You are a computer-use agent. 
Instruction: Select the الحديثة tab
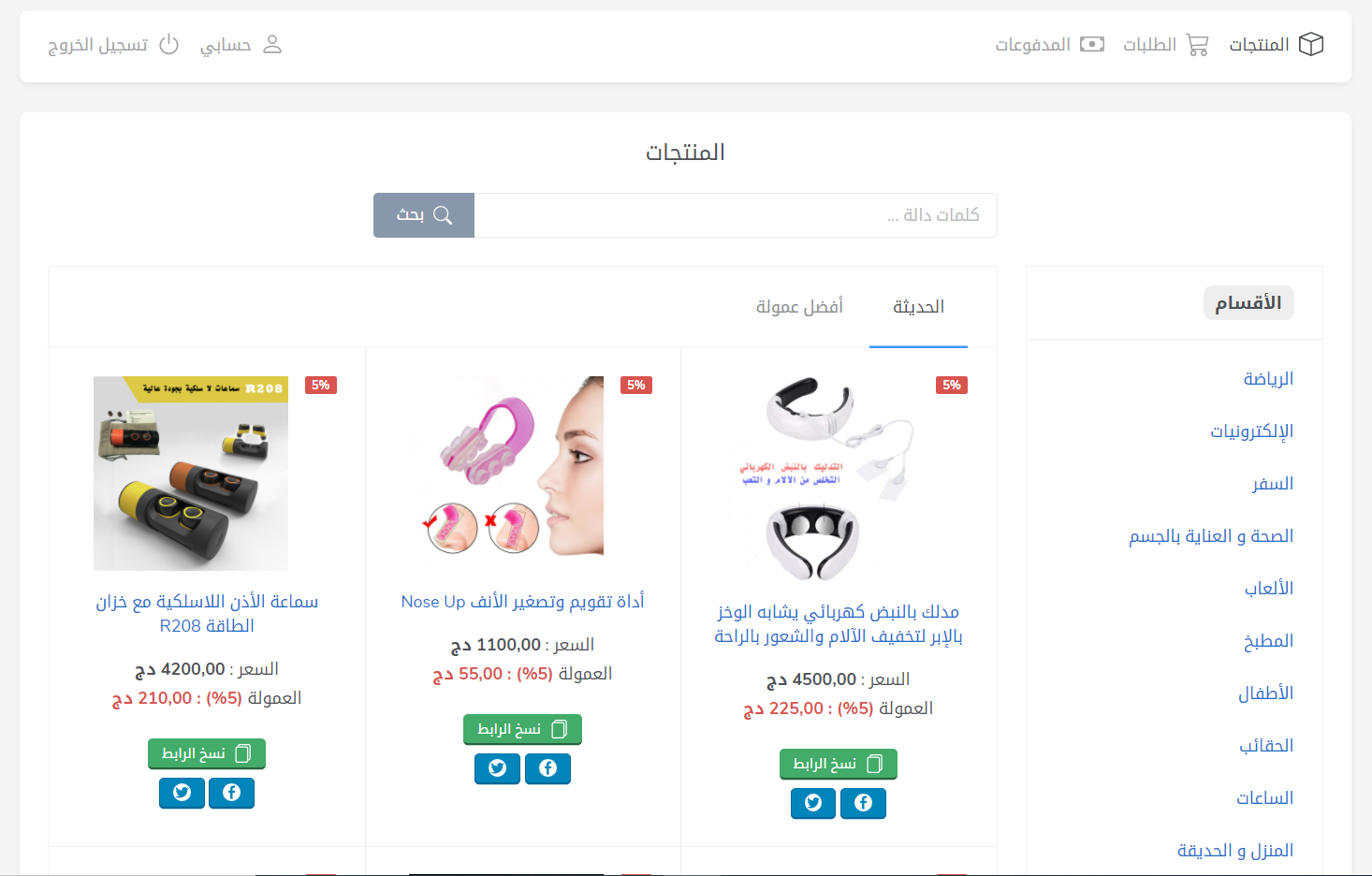(918, 307)
